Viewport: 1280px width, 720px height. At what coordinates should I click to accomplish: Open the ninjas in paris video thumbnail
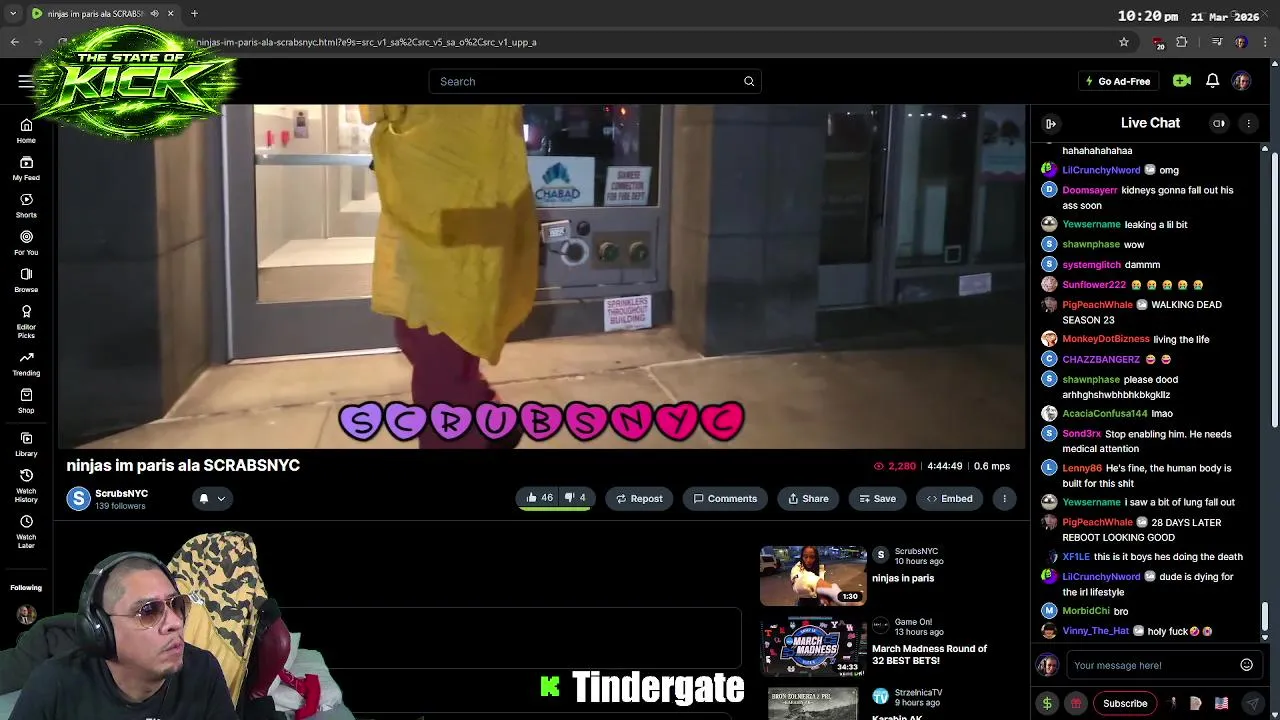click(x=813, y=575)
